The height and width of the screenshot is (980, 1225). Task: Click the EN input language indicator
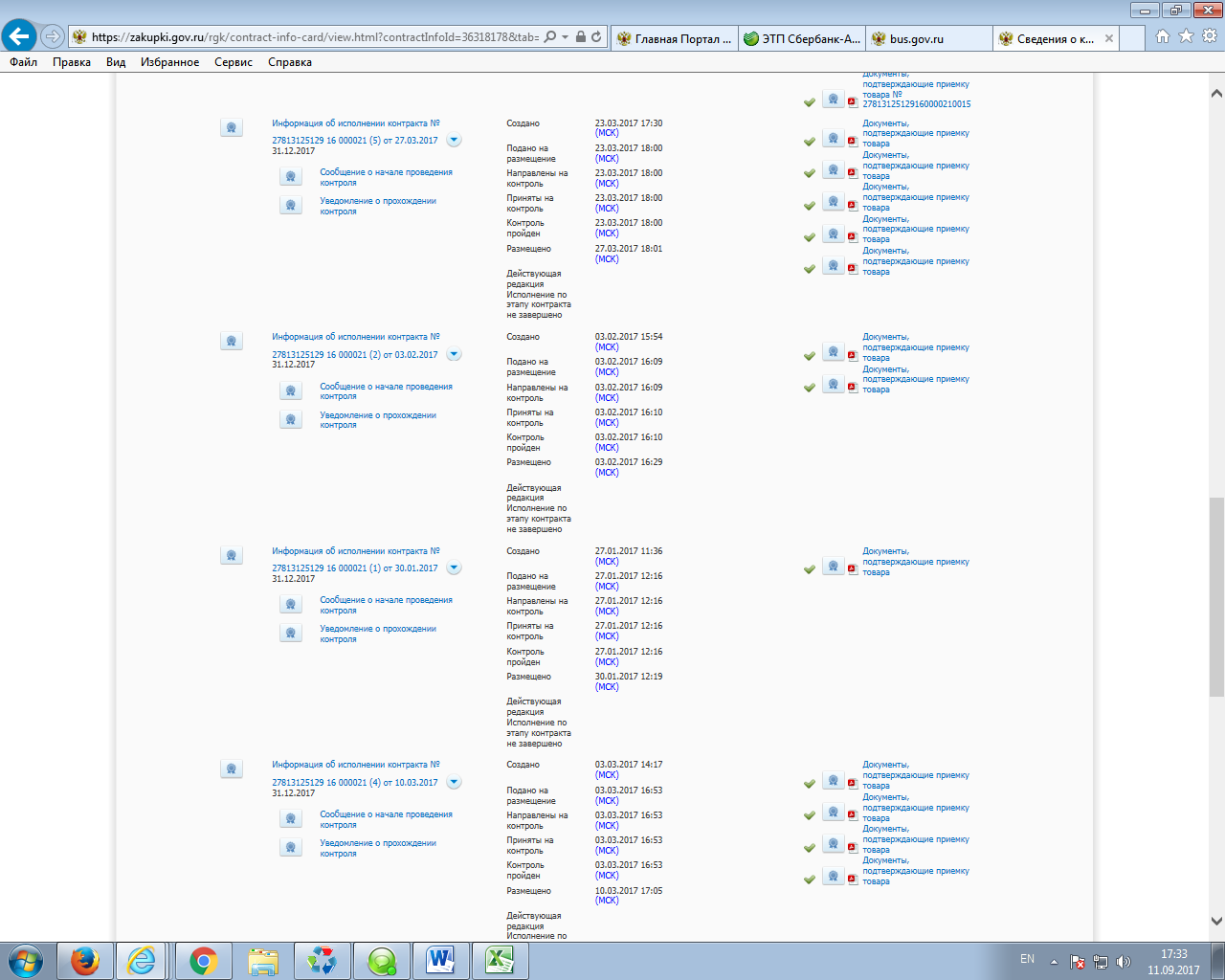(1027, 959)
